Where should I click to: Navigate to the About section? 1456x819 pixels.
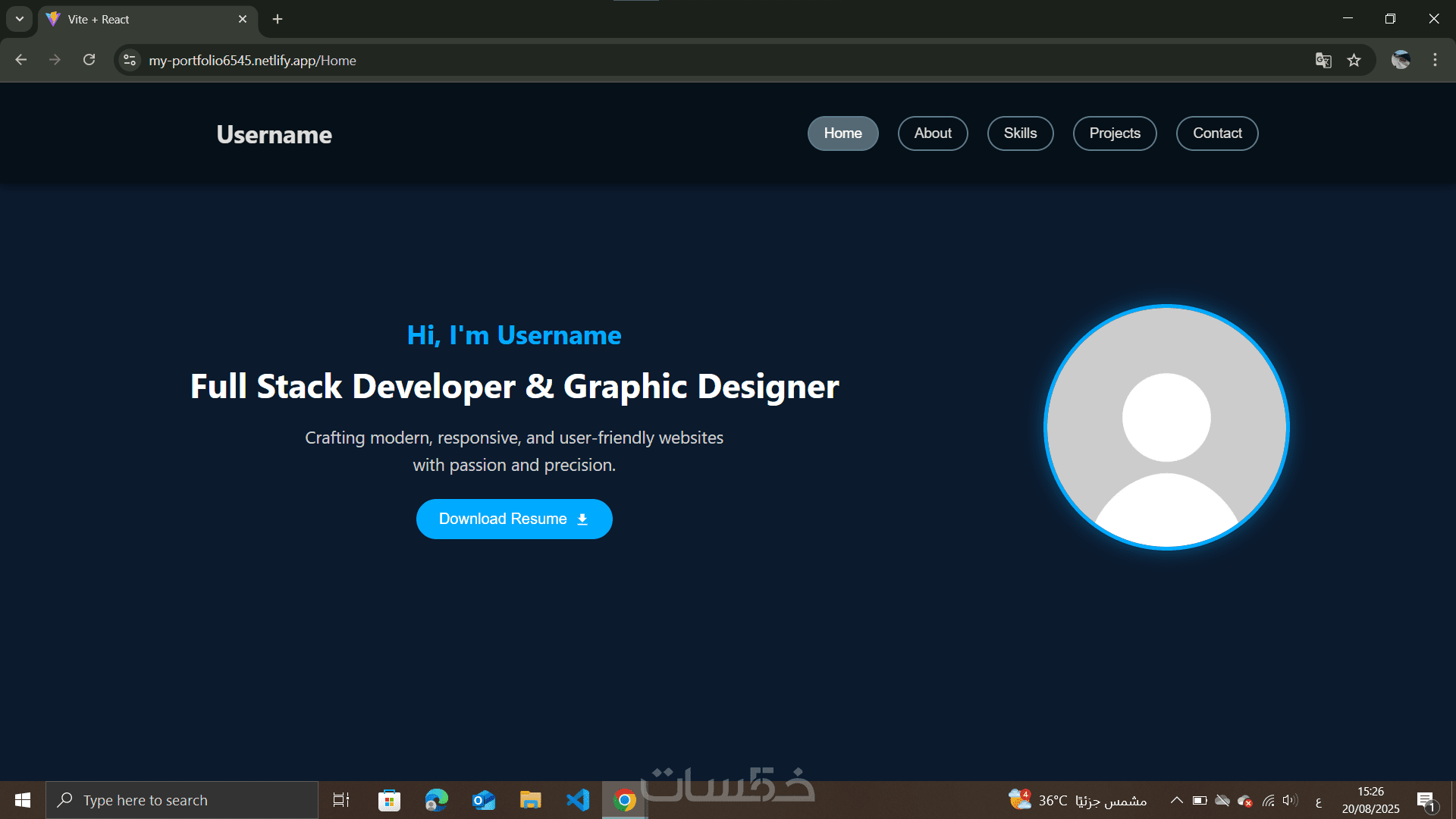coord(932,133)
